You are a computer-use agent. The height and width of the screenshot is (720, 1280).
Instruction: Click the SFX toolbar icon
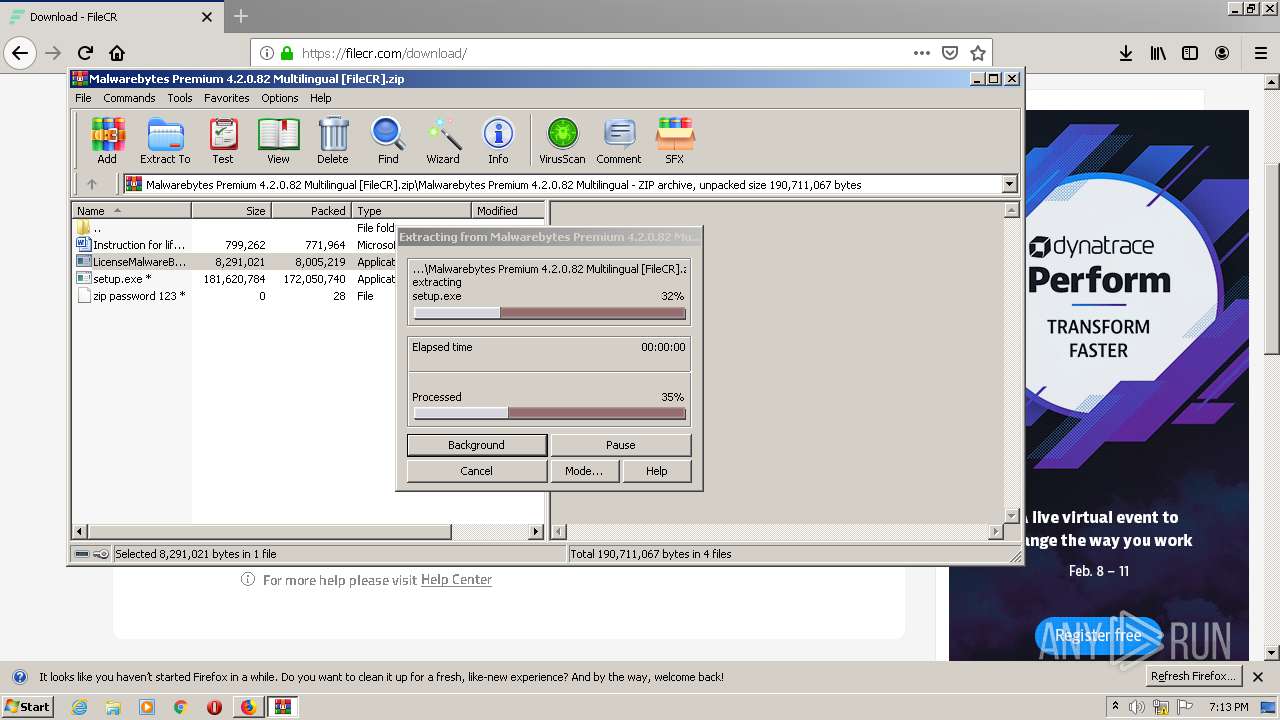[675, 140]
